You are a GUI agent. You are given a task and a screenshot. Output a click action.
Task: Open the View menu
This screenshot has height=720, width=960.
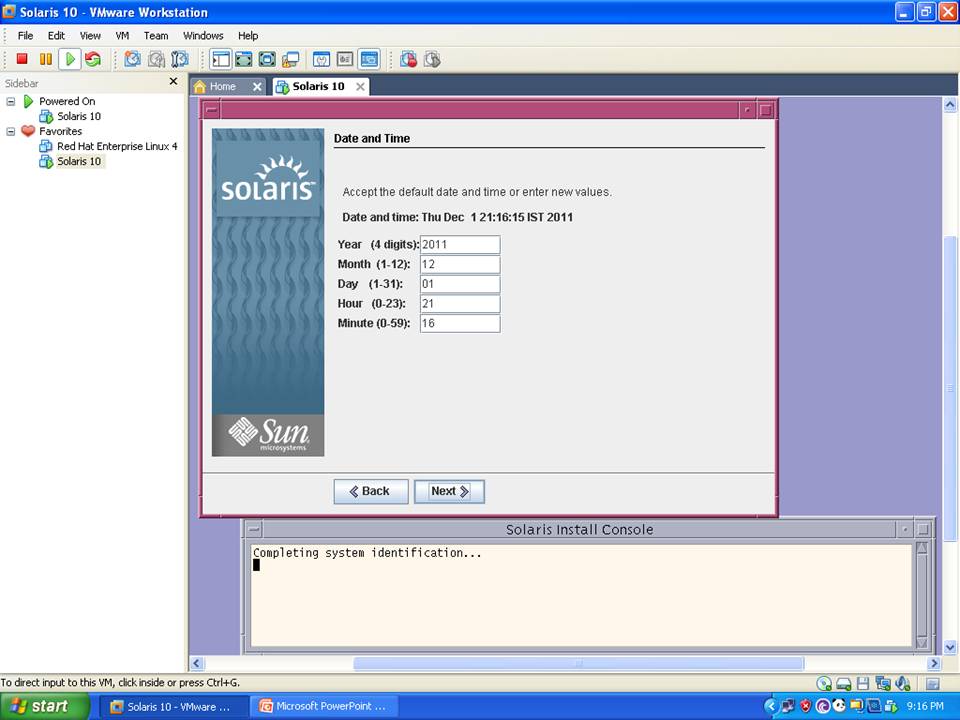[x=90, y=36]
